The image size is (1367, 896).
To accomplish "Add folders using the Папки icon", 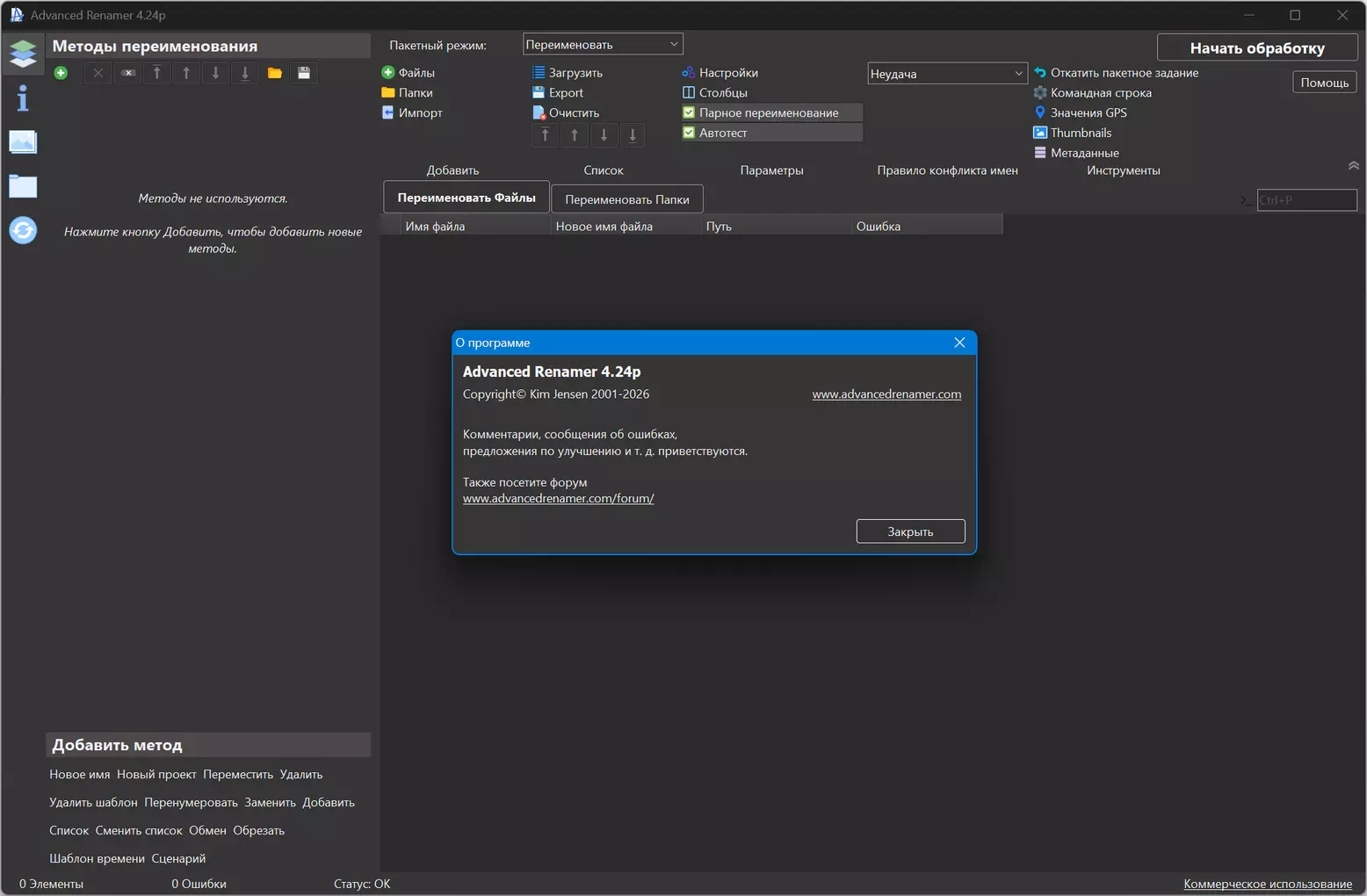I will [x=388, y=92].
